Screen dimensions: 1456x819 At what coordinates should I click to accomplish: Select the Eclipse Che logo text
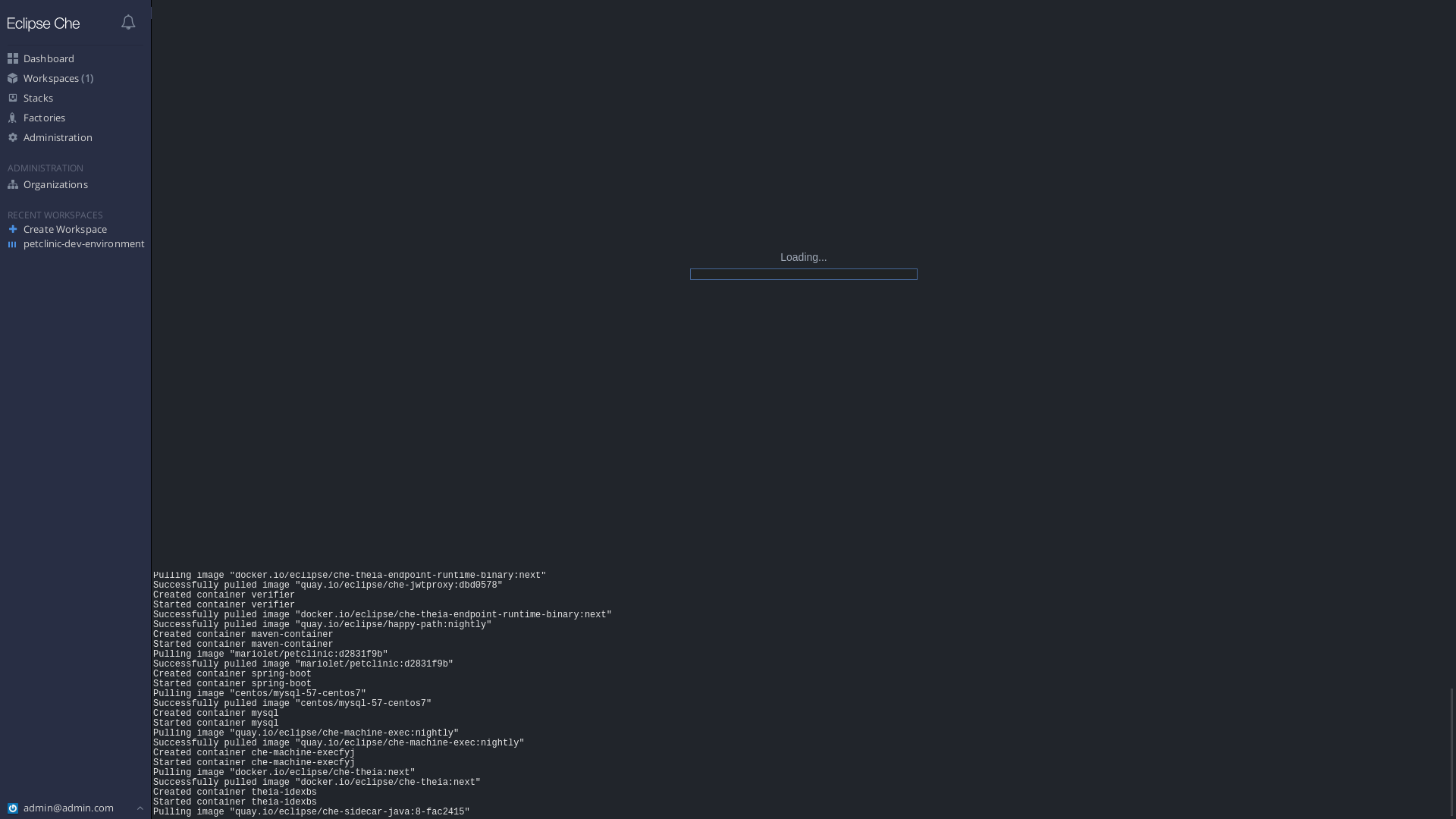point(43,24)
